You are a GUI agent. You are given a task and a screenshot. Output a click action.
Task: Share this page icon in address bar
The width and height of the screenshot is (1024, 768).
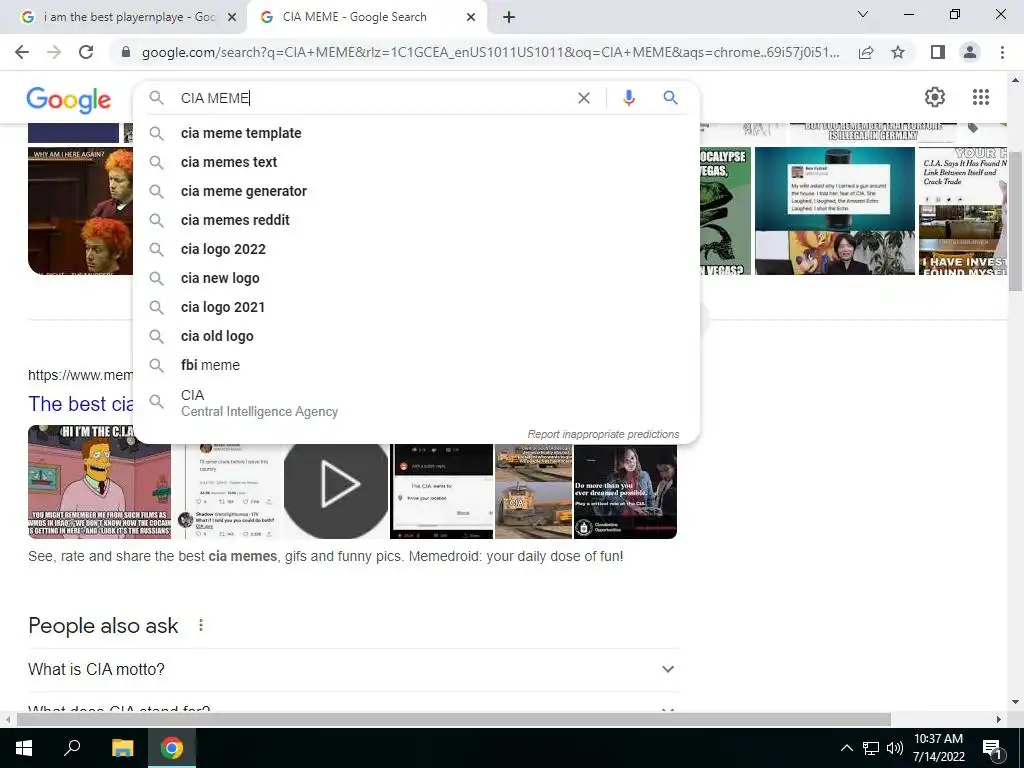pos(866,52)
